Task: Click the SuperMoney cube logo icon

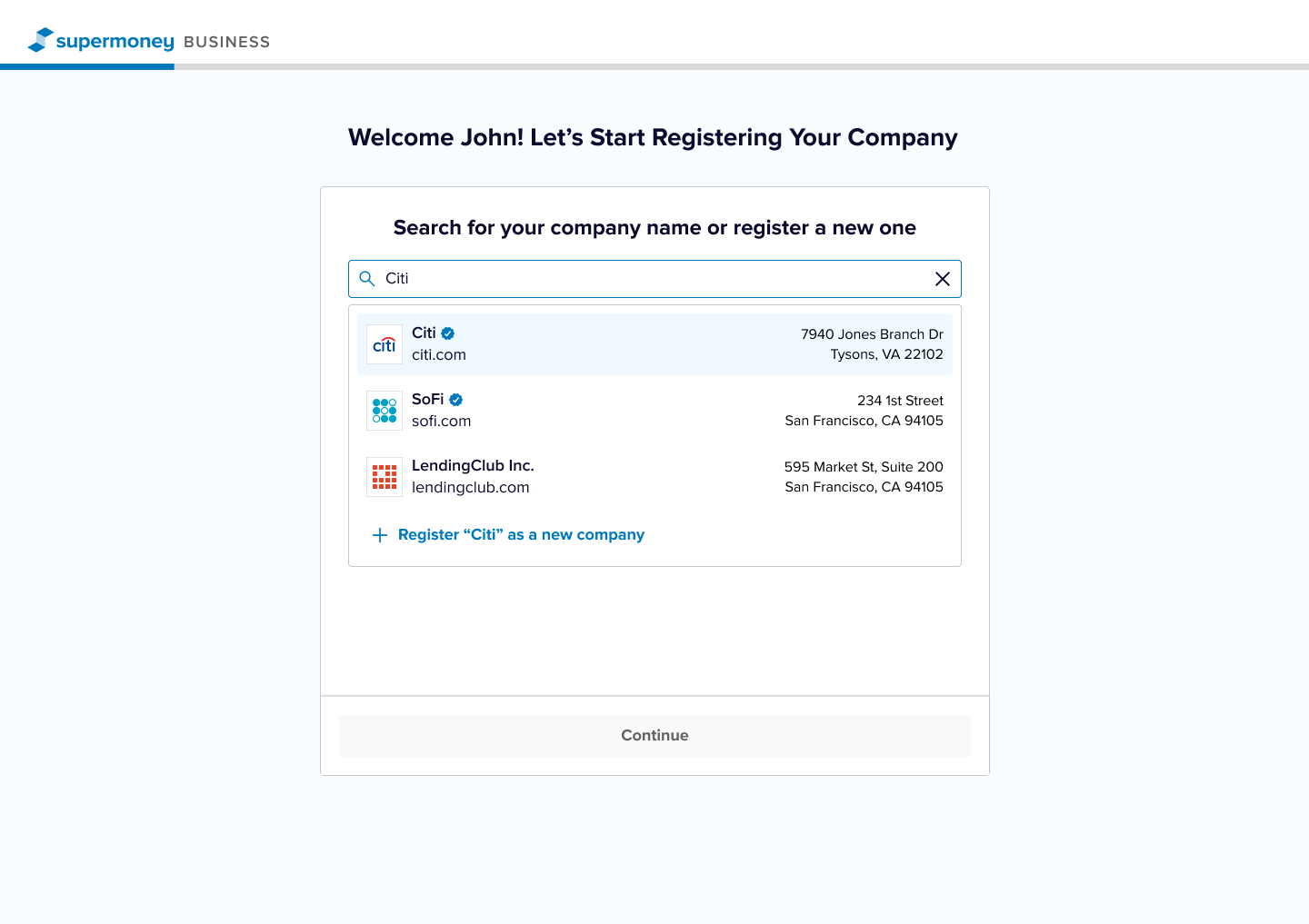Action: tap(41, 40)
